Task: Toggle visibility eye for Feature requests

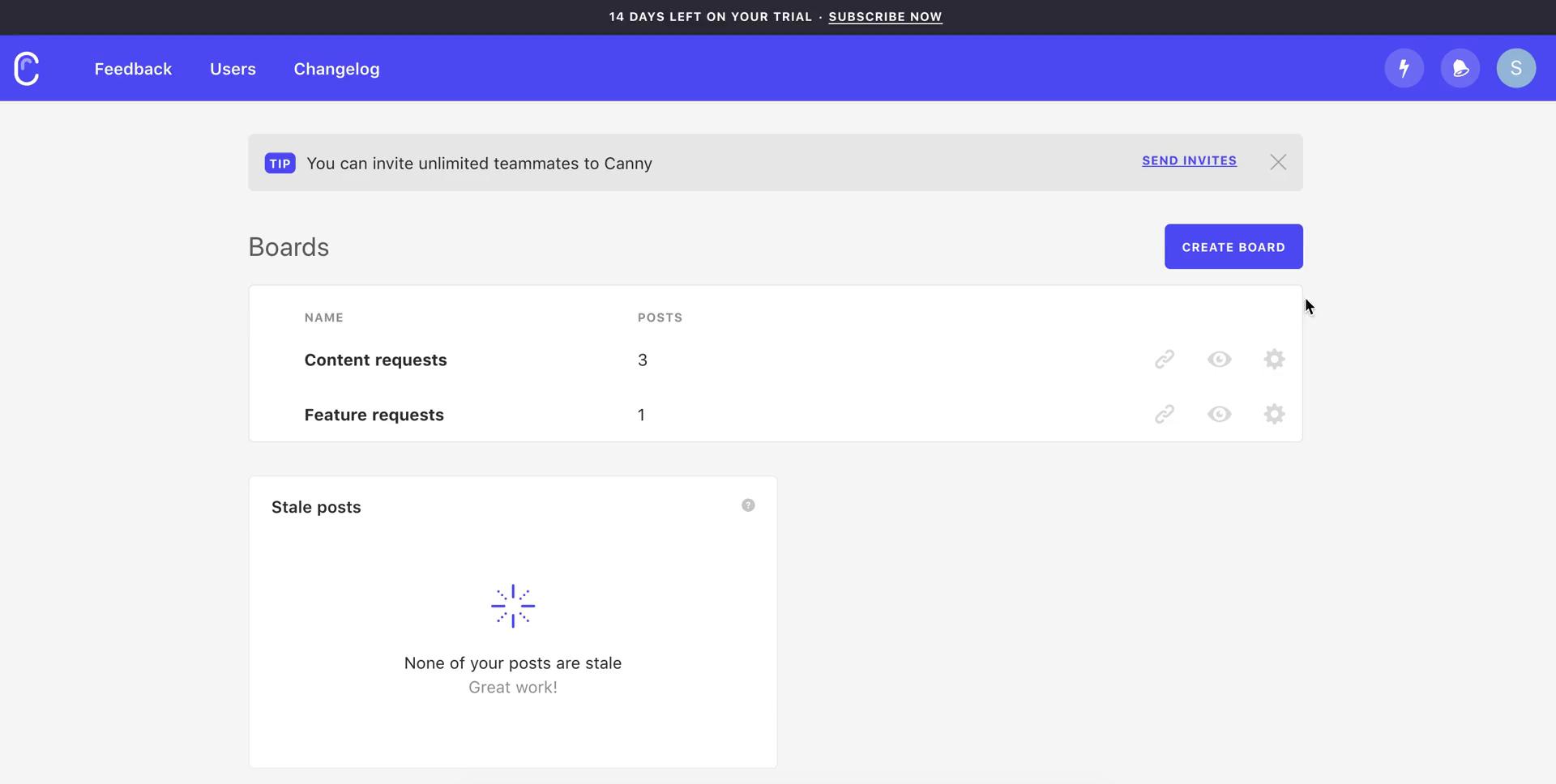Action: (x=1219, y=415)
